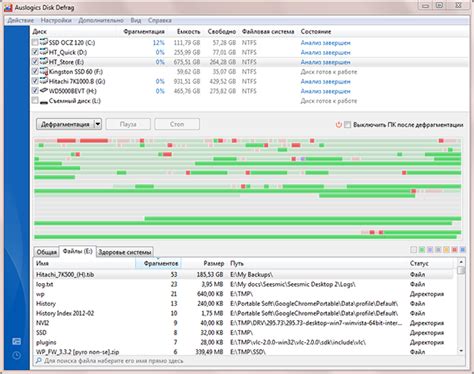Screen dimensions: 474x374
Task: Click the Kingston SSD 60 (F:) drive icon
Action: click(x=44, y=71)
